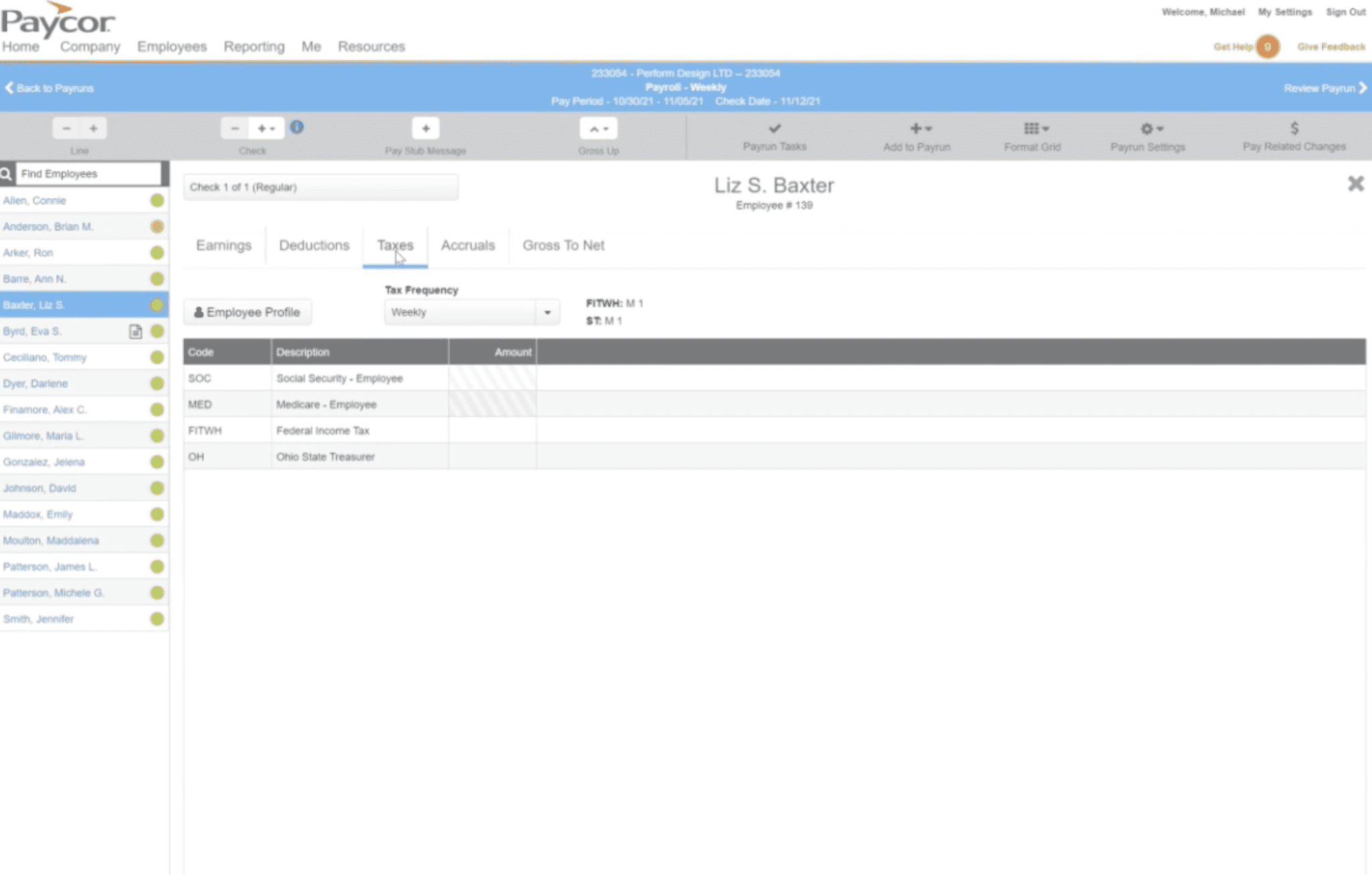Open the Employees menu
The width and height of the screenshot is (1372, 875).
click(171, 46)
